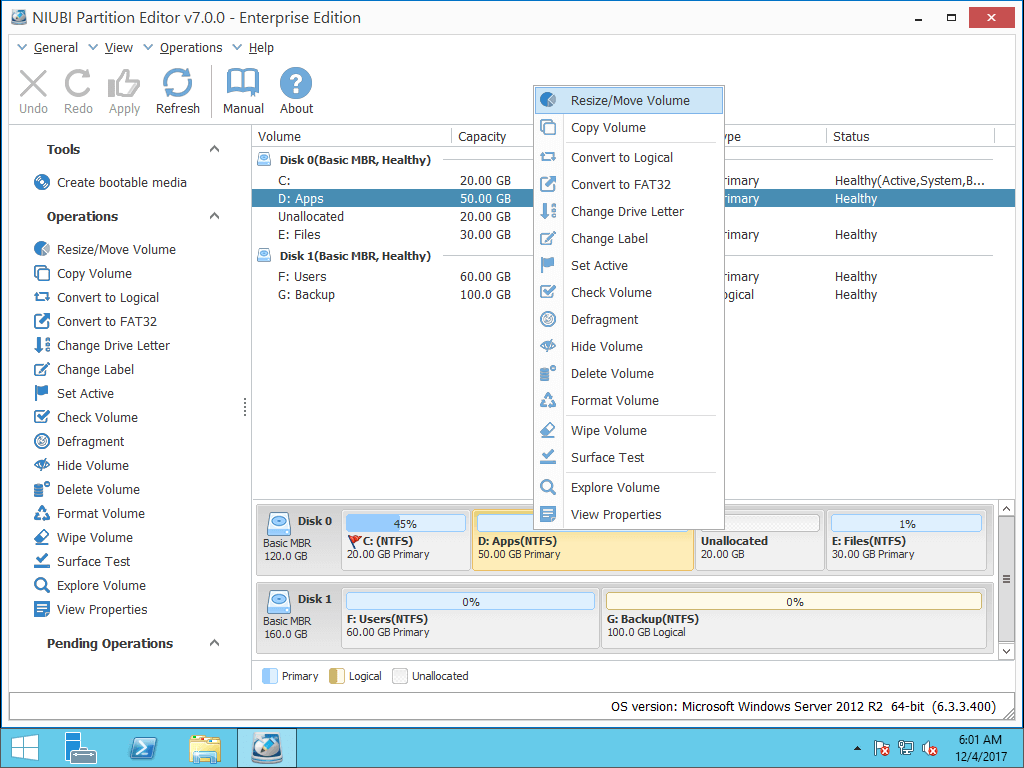Viewport: 1024px width, 768px height.
Task: Choose Defragment in context menu
Action: tap(629, 319)
